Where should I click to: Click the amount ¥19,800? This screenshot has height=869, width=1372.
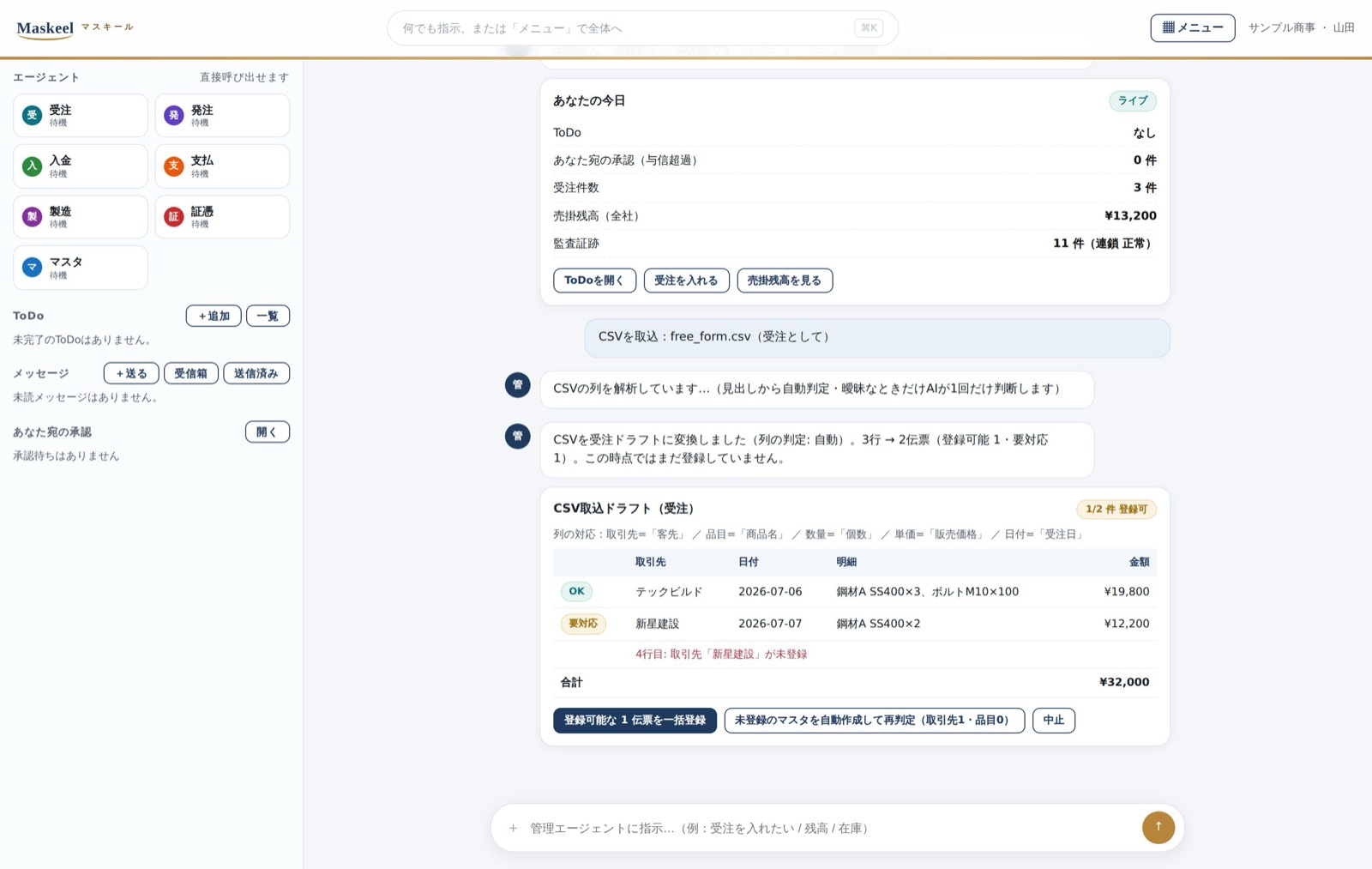(1127, 592)
